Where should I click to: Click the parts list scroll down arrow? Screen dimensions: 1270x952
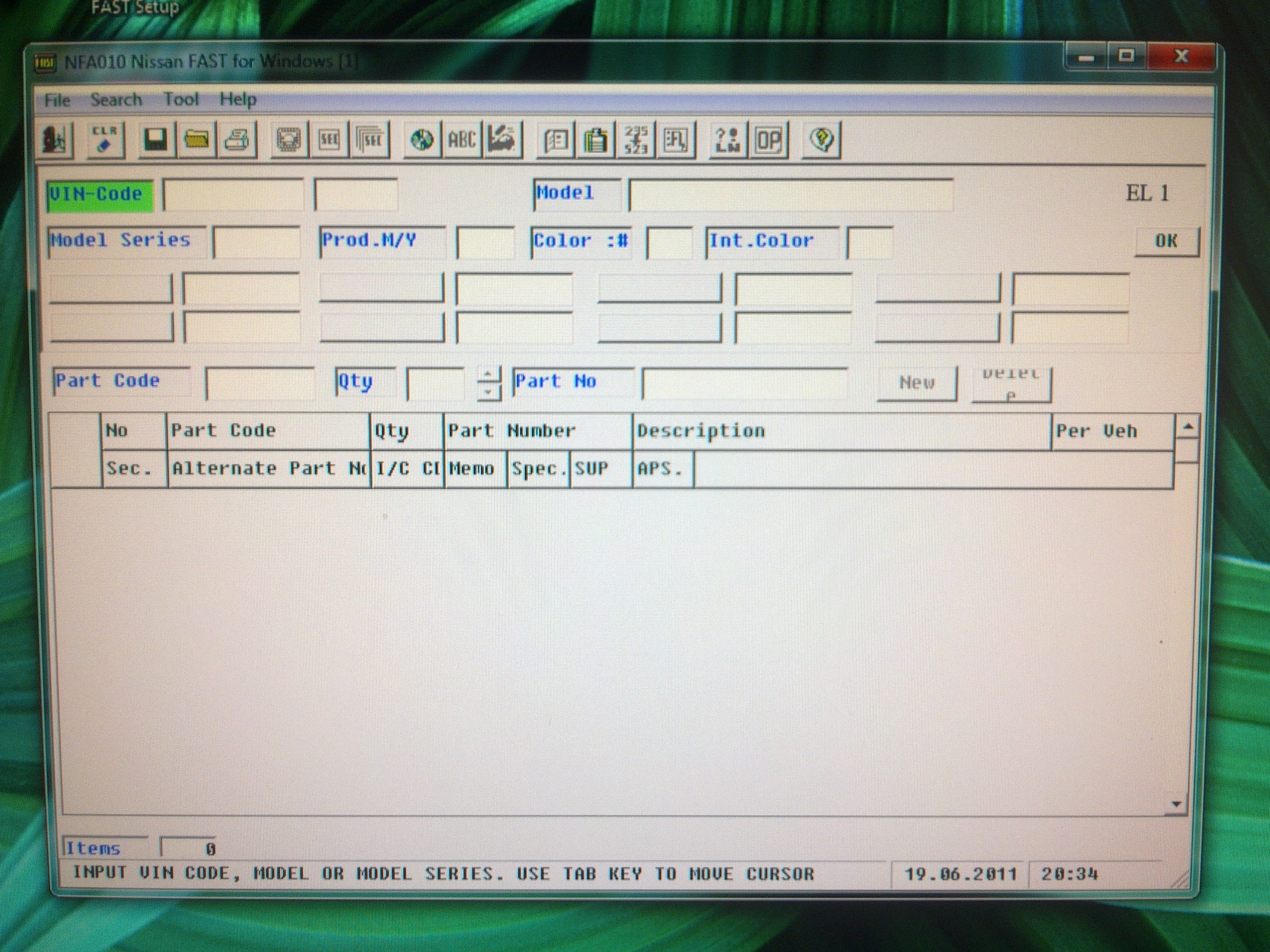pos(1176,805)
